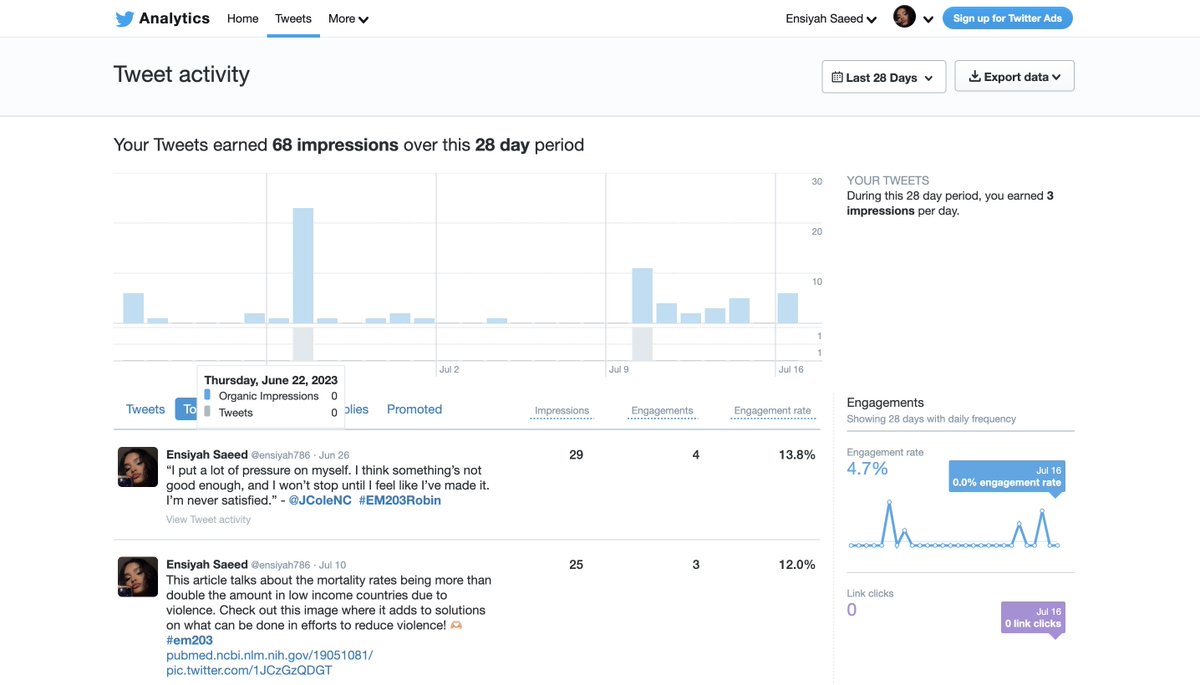
Task: Click the profile avatar in the header
Action: coord(904,17)
